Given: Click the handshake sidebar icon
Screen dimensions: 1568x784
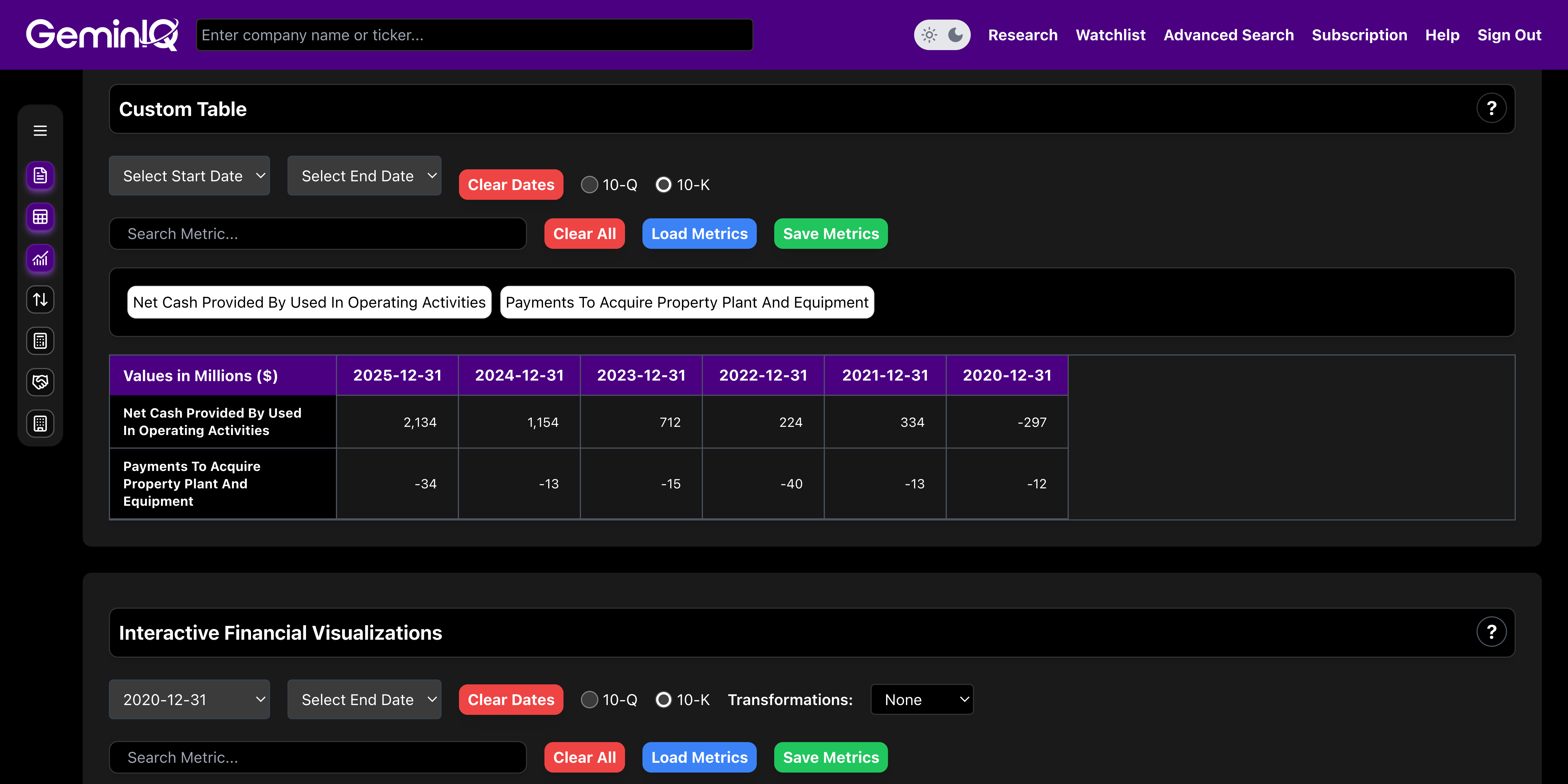Looking at the screenshot, I should tap(40, 382).
